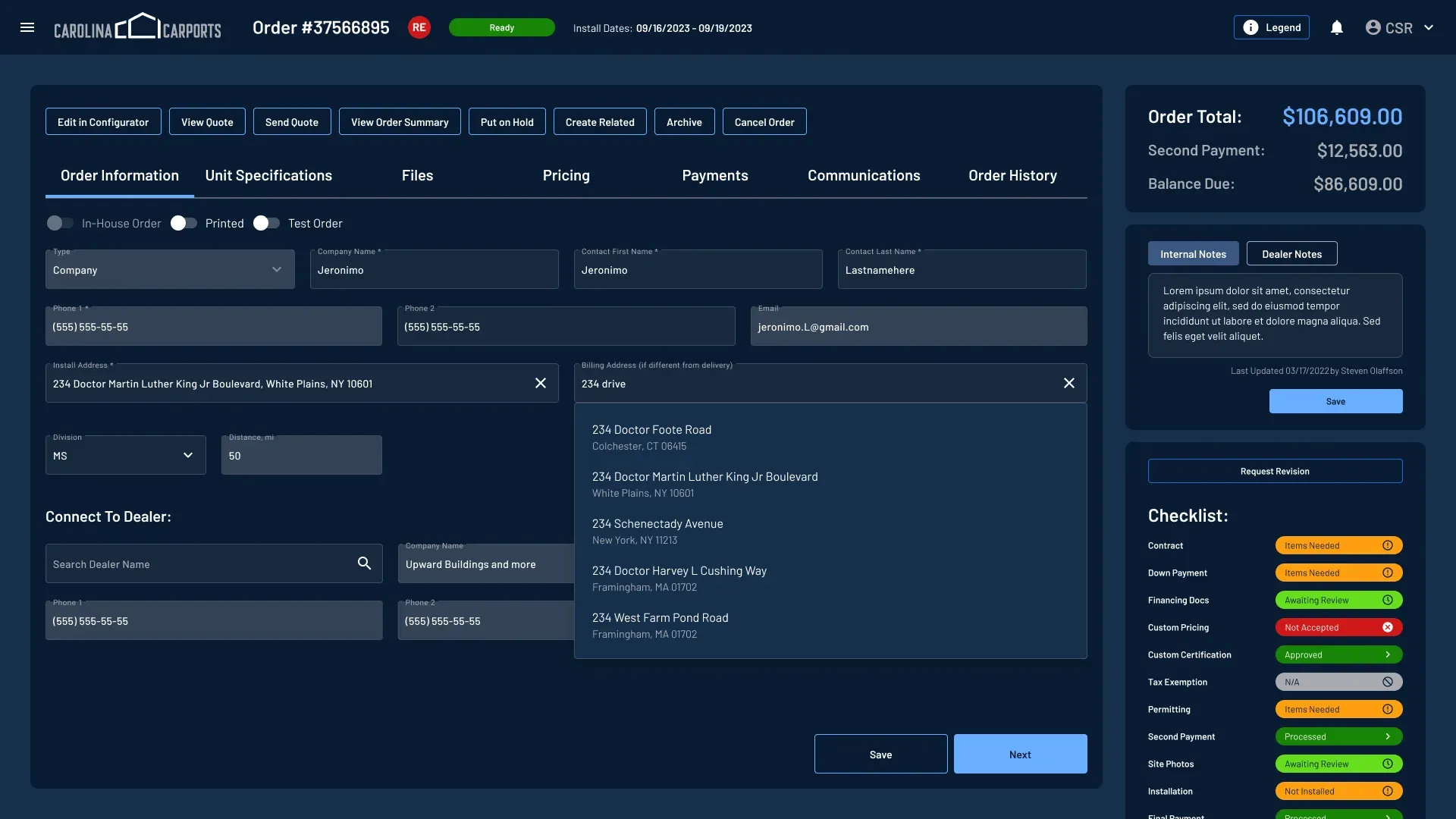Click the Financing Docs clock icon
This screenshot has width=1456, height=819.
coord(1388,600)
